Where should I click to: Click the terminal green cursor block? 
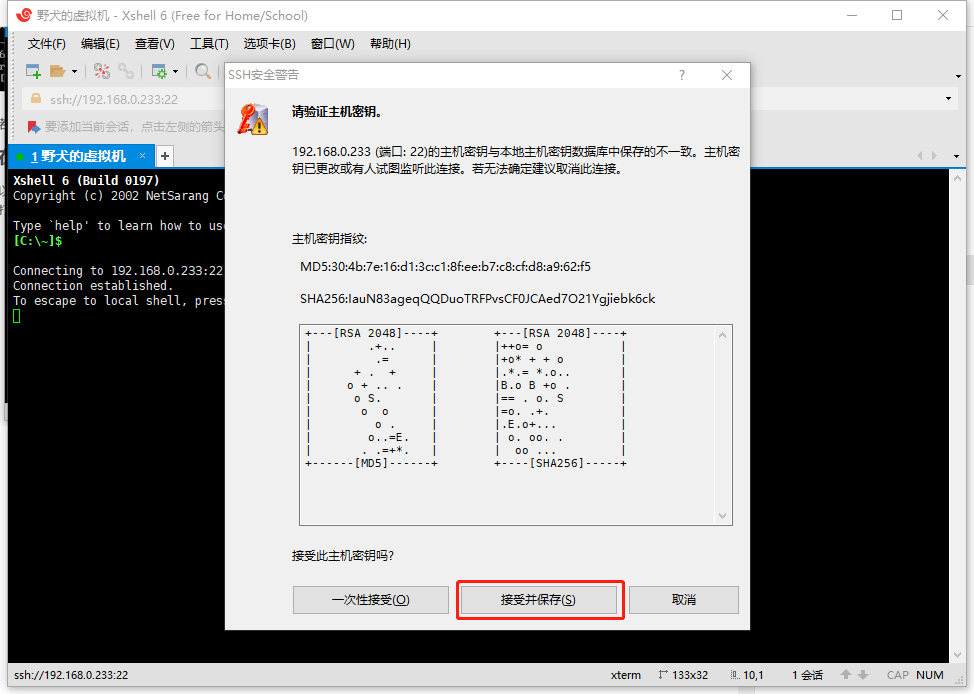[x=17, y=316]
